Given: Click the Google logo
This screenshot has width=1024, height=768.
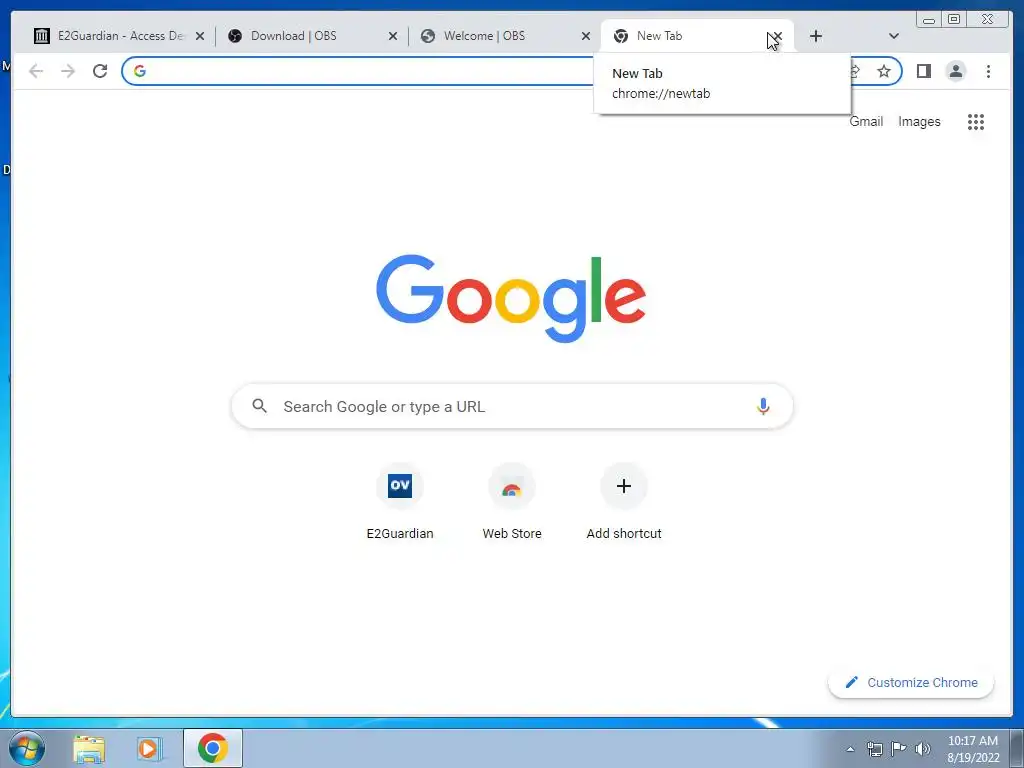Looking at the screenshot, I should (x=511, y=298).
